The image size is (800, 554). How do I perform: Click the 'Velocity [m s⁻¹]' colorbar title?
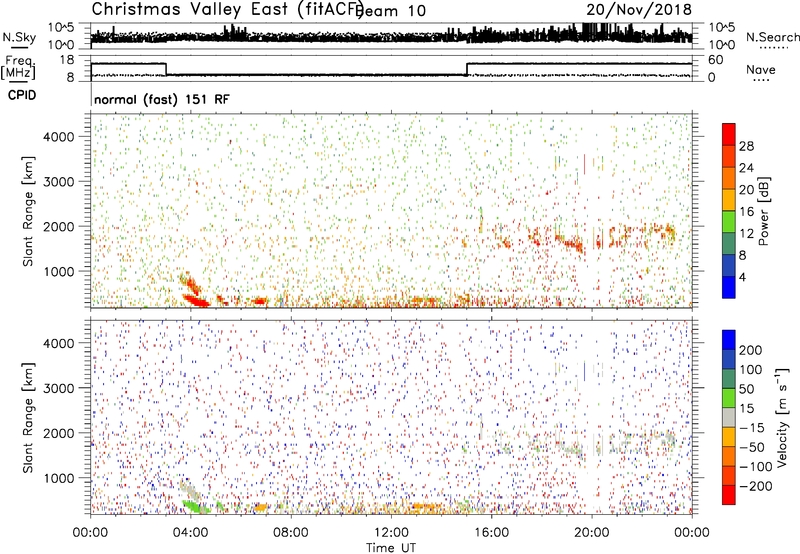click(782, 418)
